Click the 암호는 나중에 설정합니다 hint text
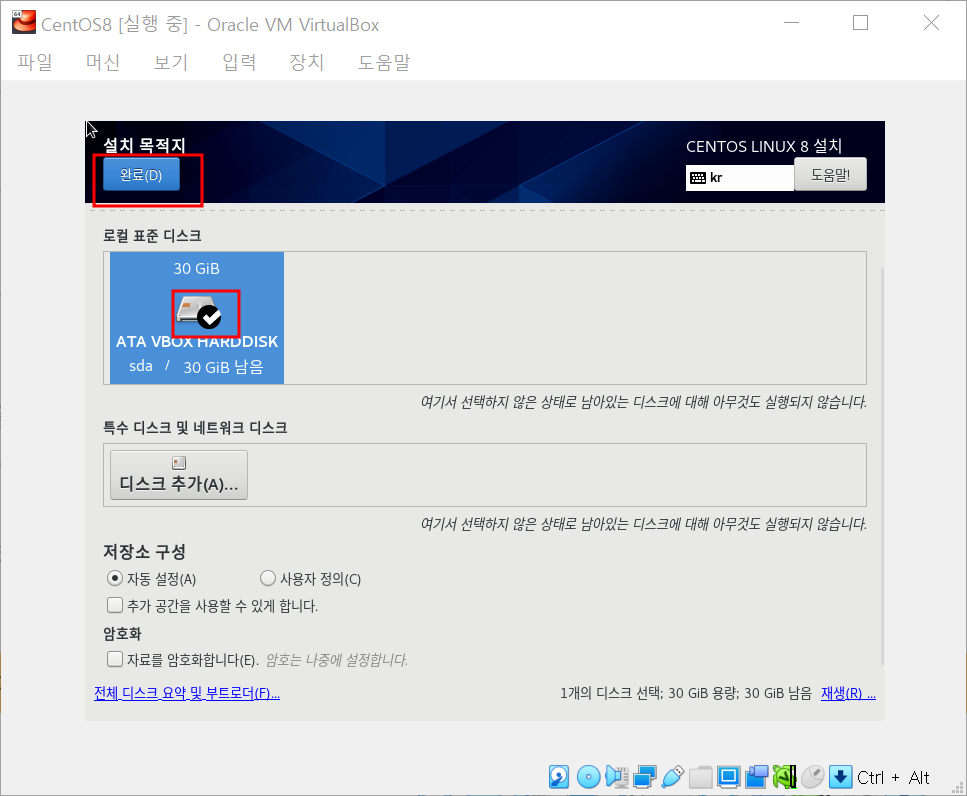Image resolution: width=967 pixels, height=796 pixels. [337, 660]
